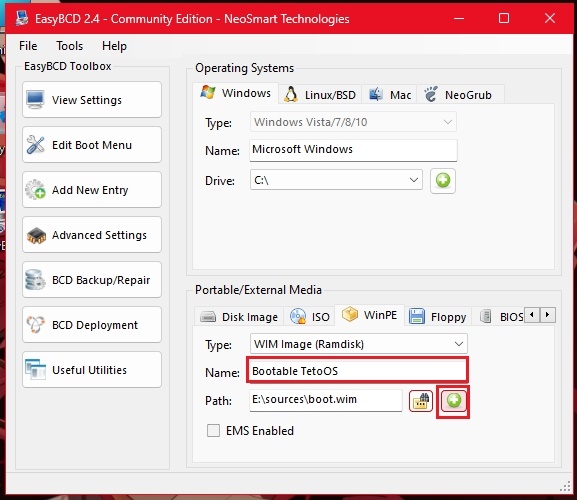Open the File menu

[x=28, y=46]
